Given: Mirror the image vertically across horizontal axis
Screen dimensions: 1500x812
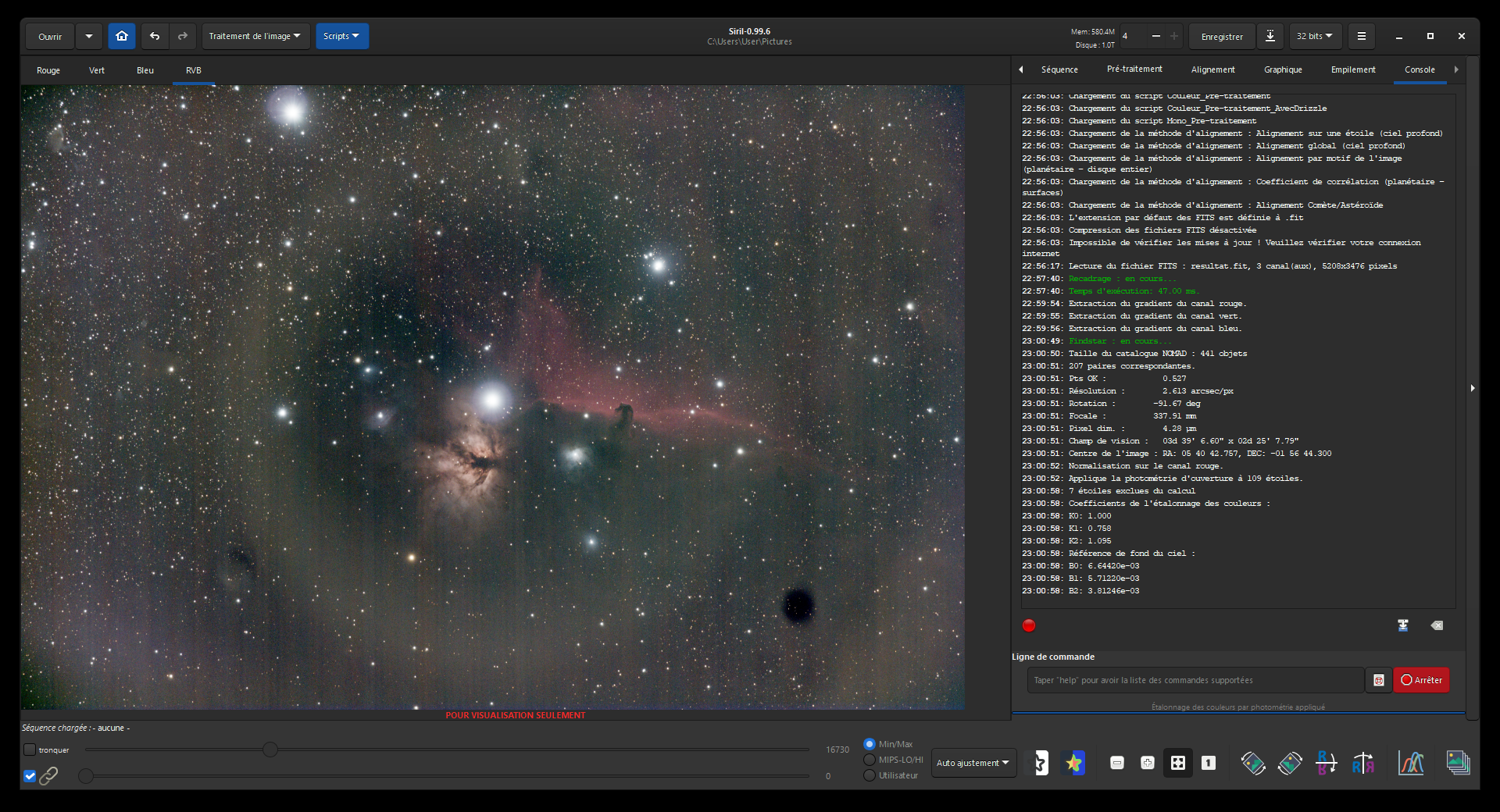Looking at the screenshot, I should pos(1327,763).
